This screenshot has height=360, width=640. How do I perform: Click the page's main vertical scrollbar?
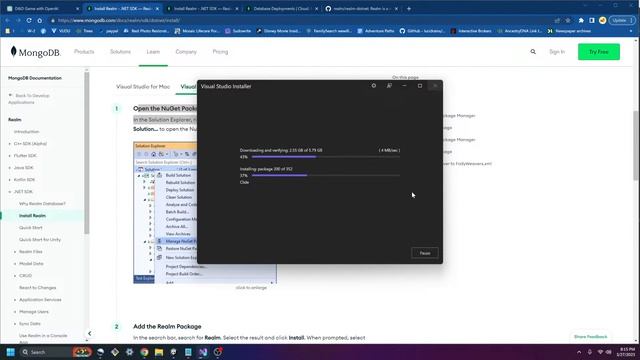(x=636, y=145)
